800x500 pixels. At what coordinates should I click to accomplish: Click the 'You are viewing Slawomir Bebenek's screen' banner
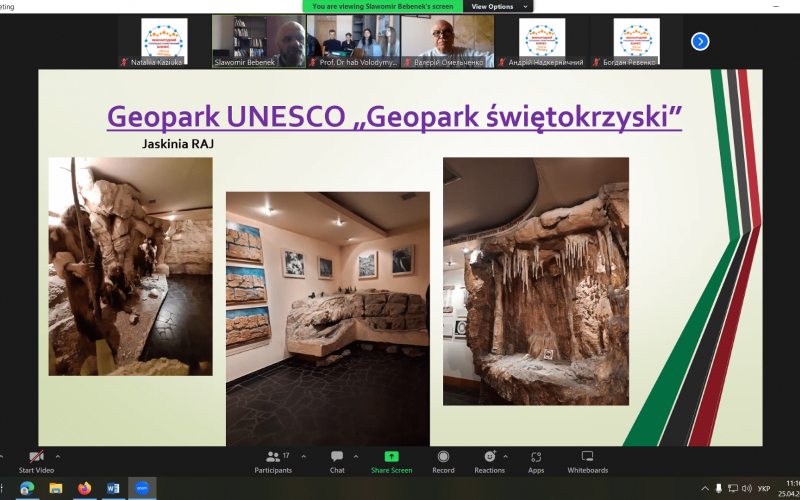pos(383,7)
